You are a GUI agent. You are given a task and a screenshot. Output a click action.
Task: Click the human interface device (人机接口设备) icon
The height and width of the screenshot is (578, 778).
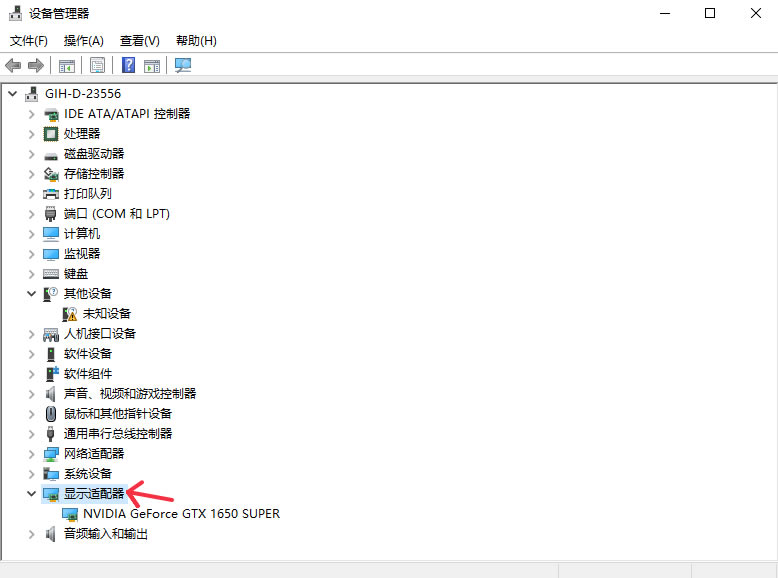51,334
